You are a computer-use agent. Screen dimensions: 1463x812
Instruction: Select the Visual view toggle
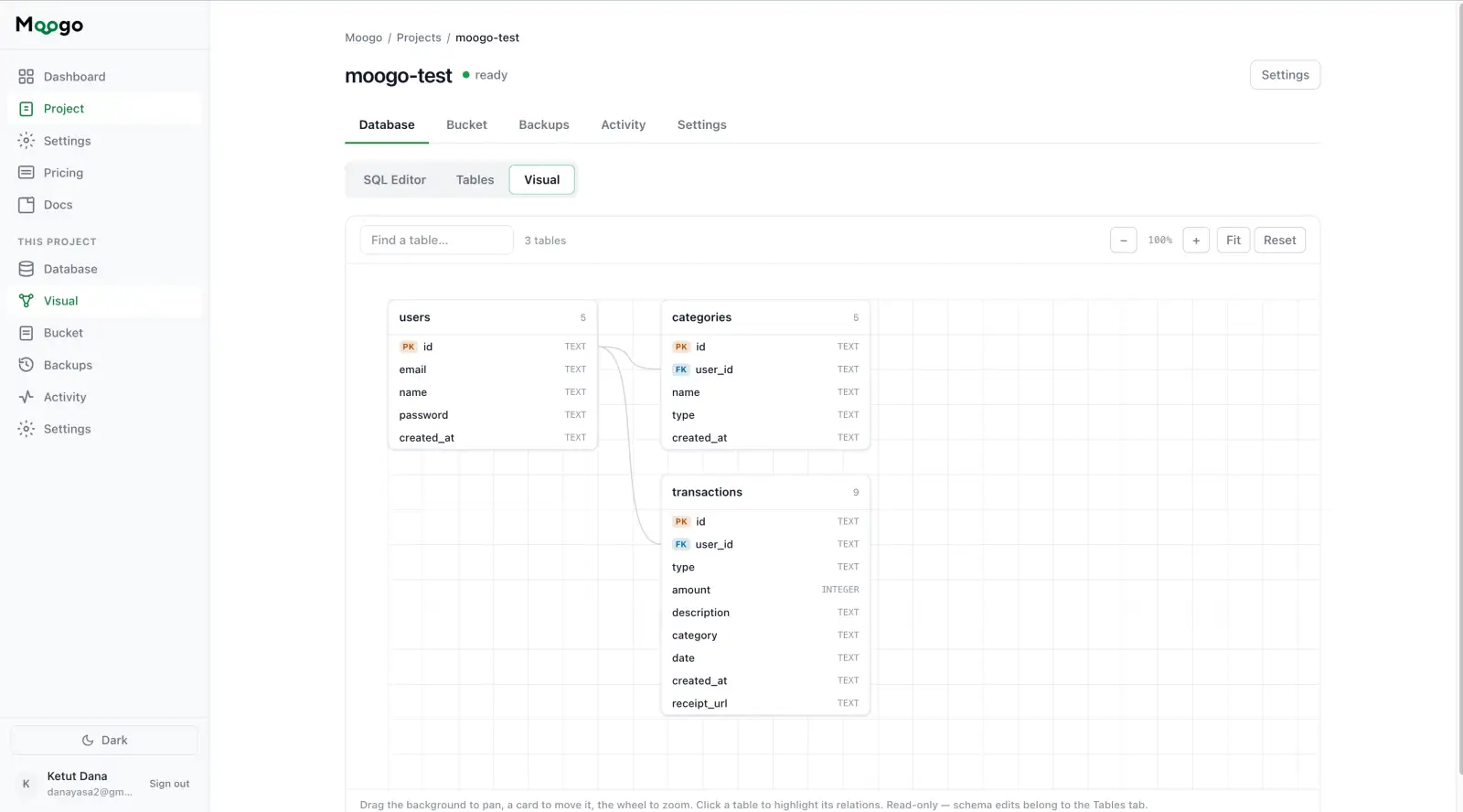click(542, 180)
